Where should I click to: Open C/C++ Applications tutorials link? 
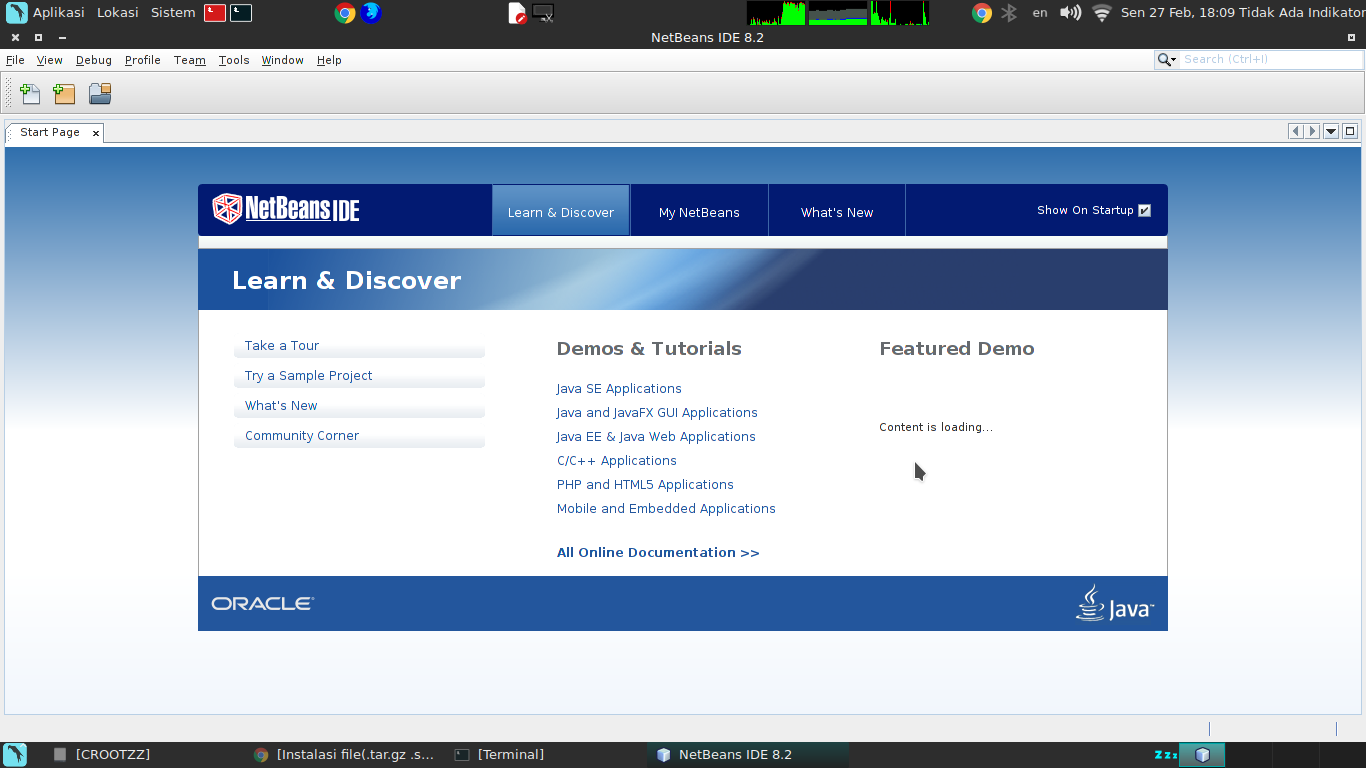tap(617, 461)
